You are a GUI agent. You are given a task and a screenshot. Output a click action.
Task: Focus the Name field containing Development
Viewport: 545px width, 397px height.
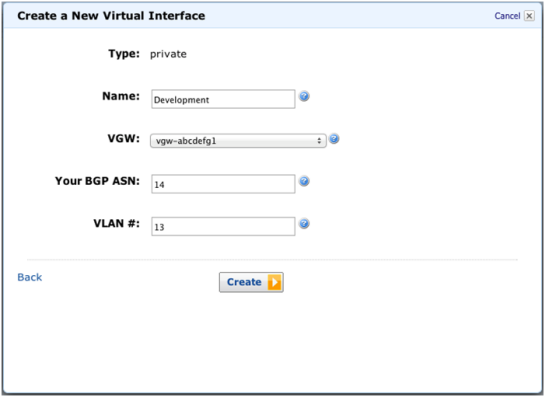pos(223,99)
